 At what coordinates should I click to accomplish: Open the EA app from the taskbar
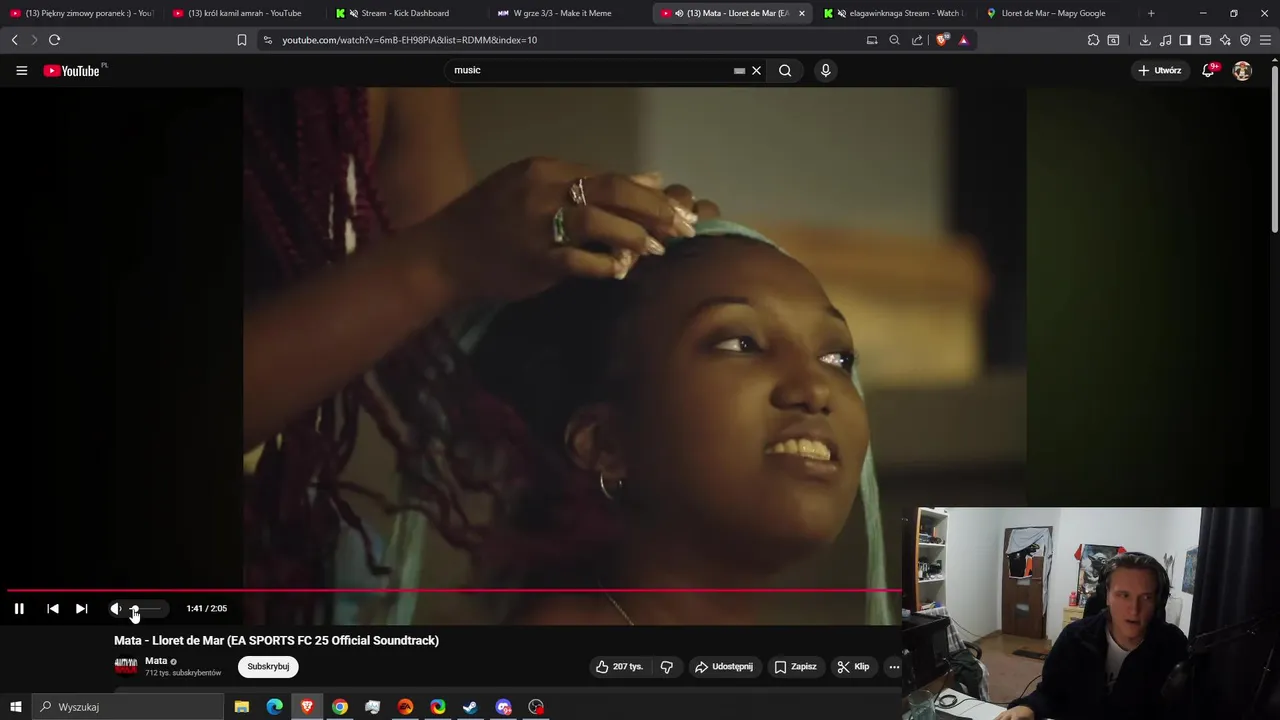405,707
